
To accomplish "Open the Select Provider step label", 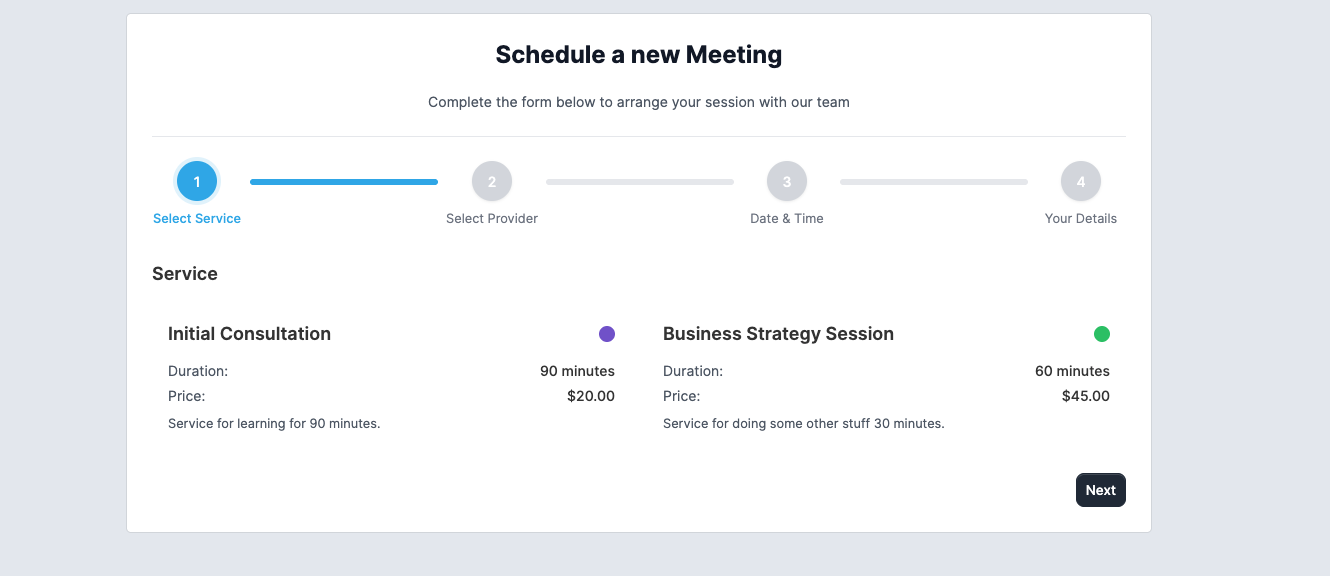I will (492, 218).
